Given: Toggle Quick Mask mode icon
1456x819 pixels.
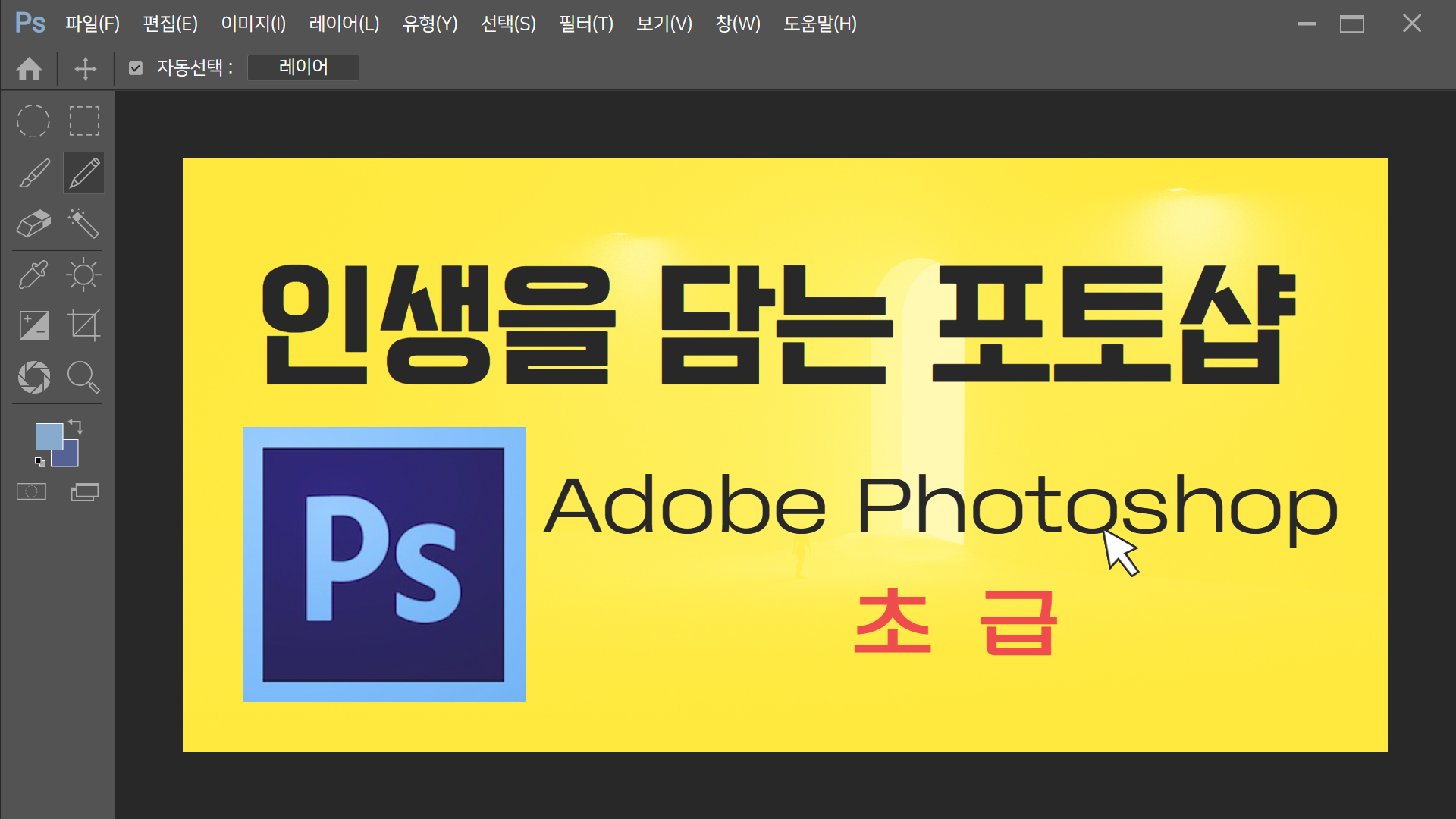Looking at the screenshot, I should 31,492.
